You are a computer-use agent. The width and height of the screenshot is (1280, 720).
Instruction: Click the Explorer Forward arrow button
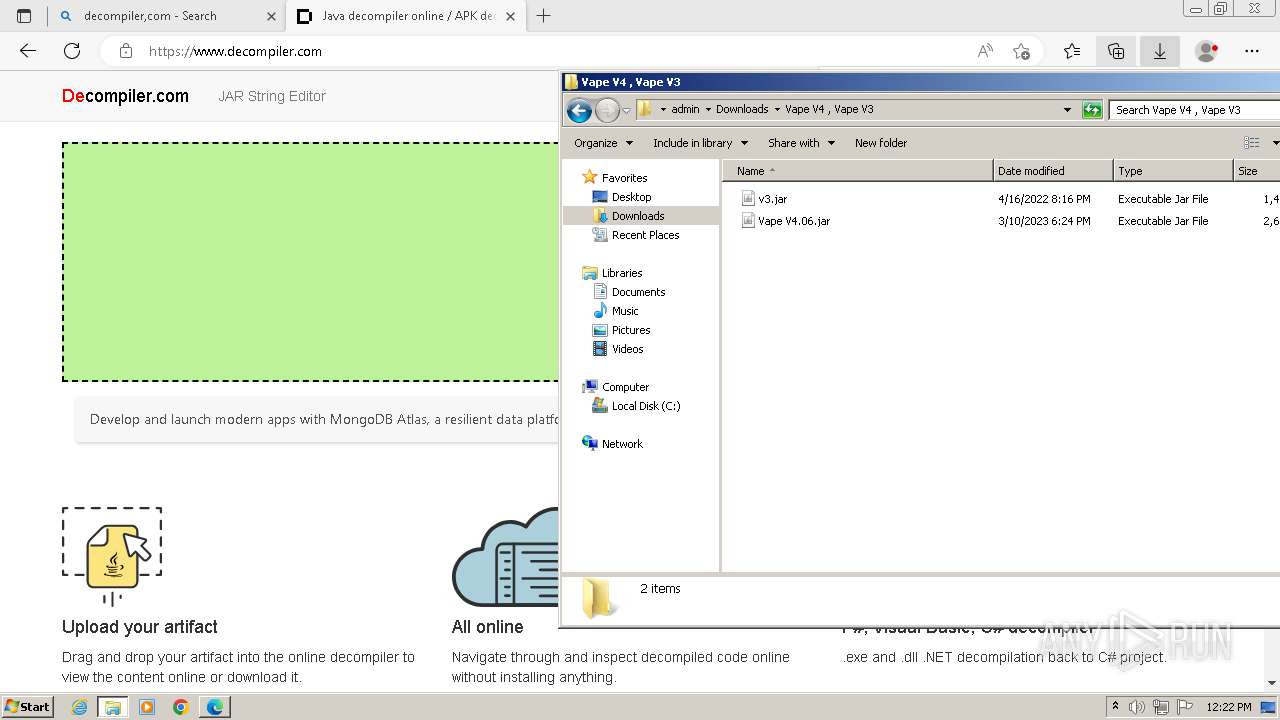[x=607, y=110]
